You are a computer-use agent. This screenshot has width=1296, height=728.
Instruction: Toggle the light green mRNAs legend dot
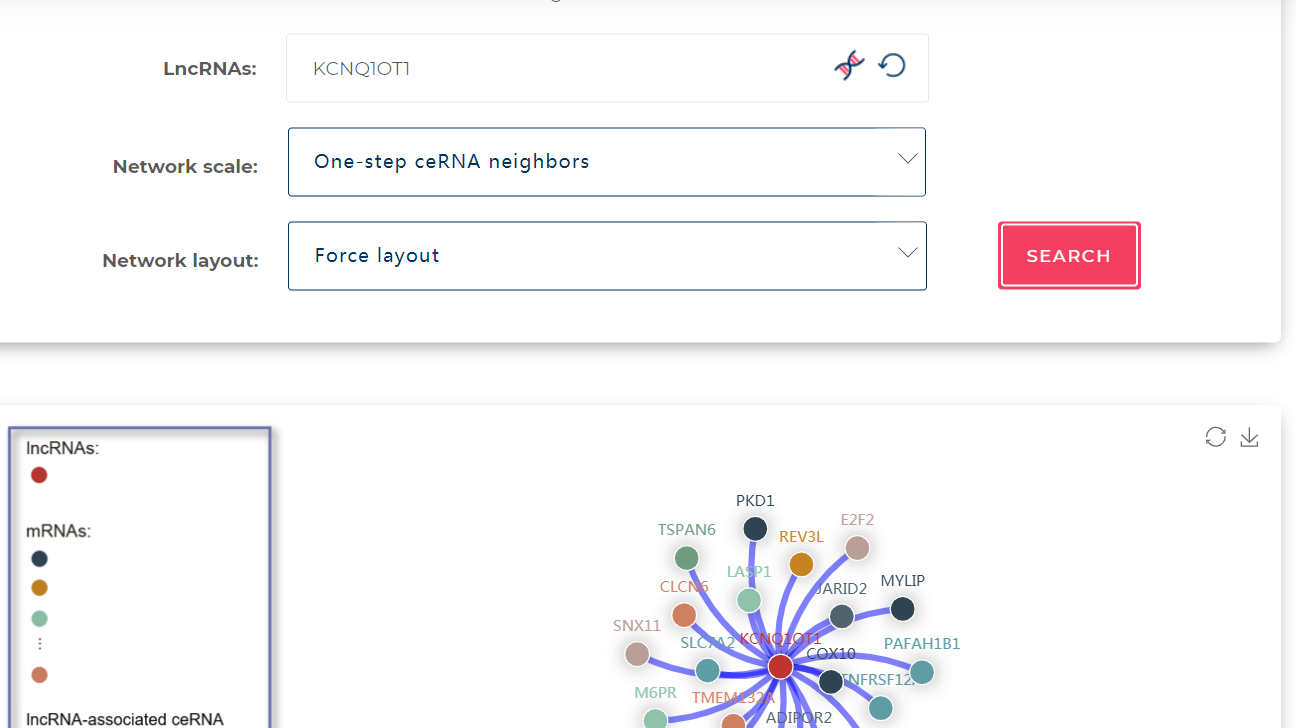click(39, 618)
